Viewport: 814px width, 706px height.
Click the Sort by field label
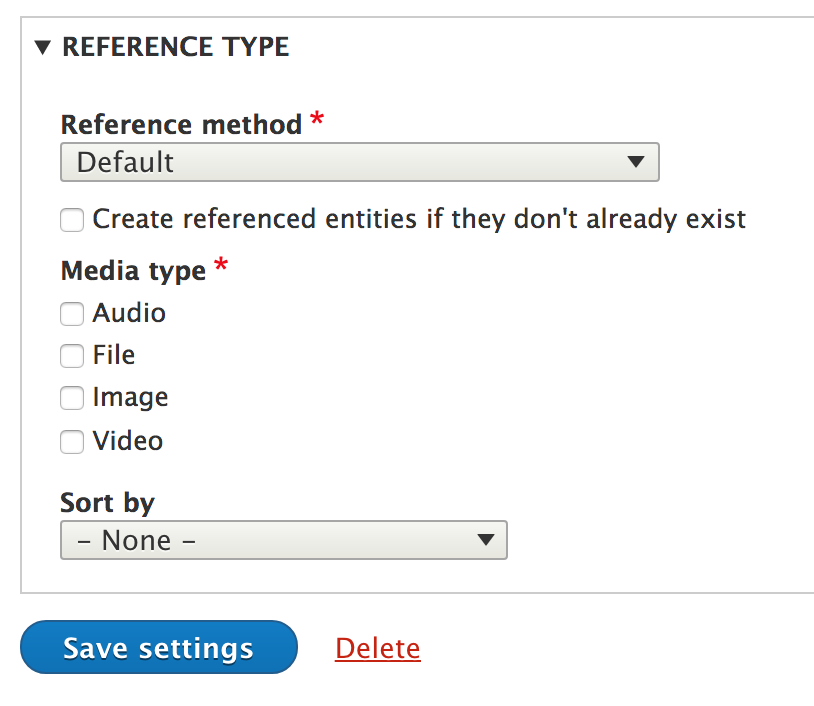tap(108, 502)
